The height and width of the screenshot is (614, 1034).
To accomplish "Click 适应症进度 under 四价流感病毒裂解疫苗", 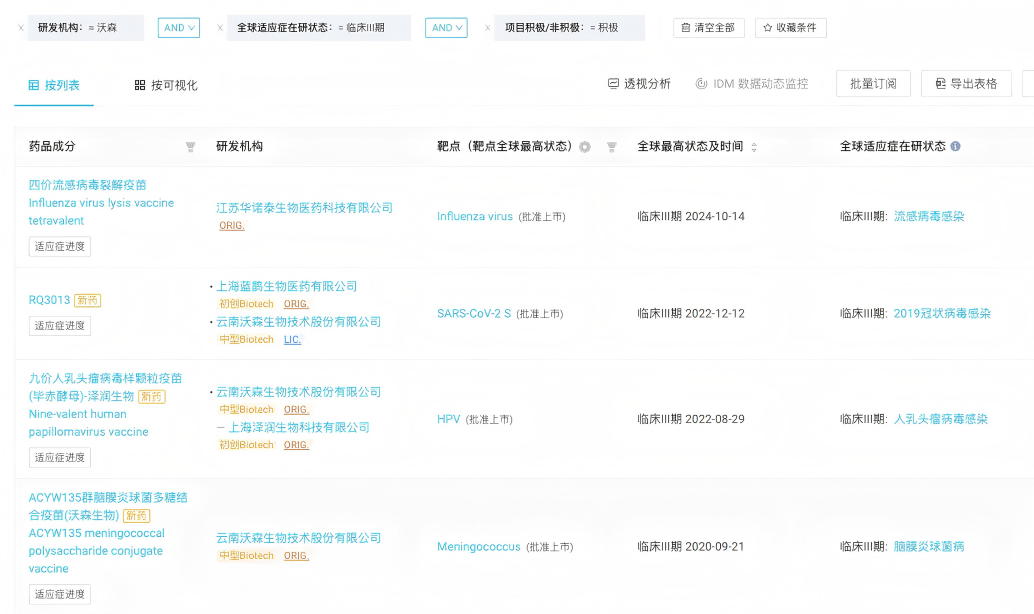I will coord(59,246).
